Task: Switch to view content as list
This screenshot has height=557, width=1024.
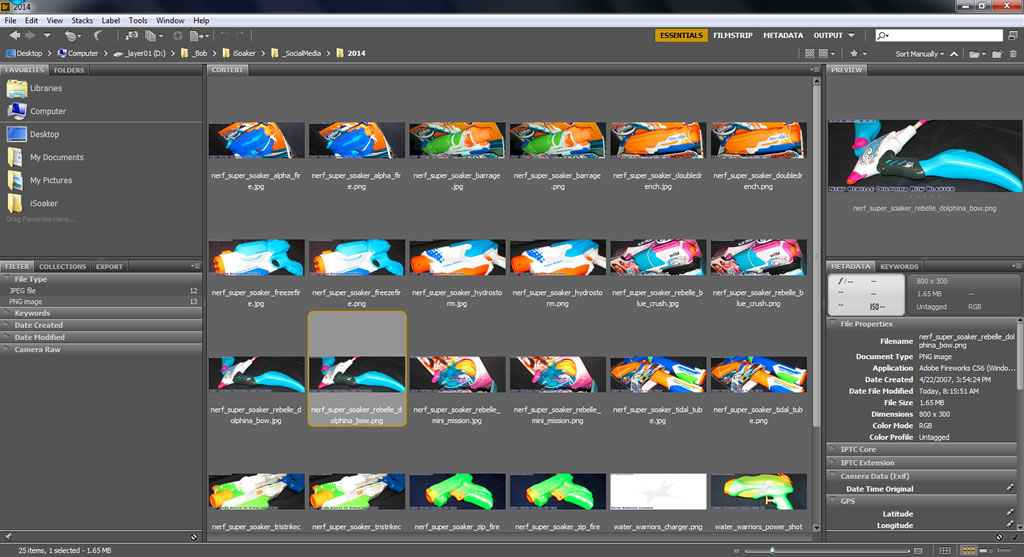Action: [x=1002, y=550]
